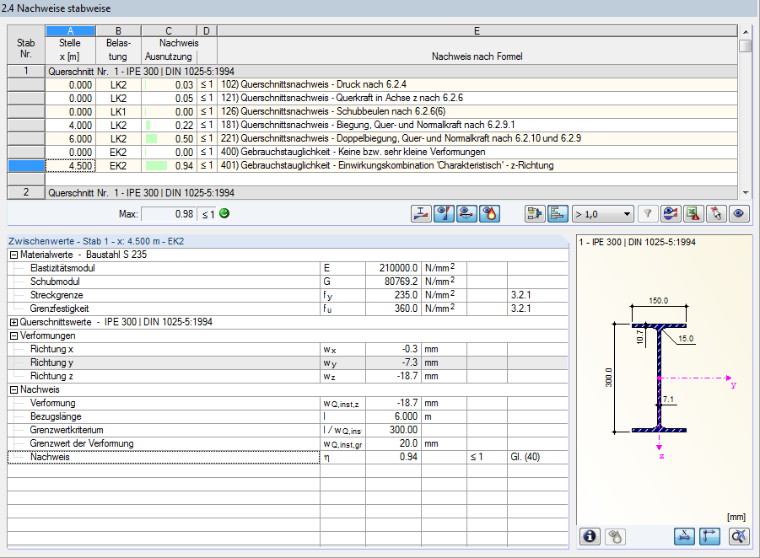The height and width of the screenshot is (558, 760).
Task: Select the Bezugslänge row
Action: point(288,416)
